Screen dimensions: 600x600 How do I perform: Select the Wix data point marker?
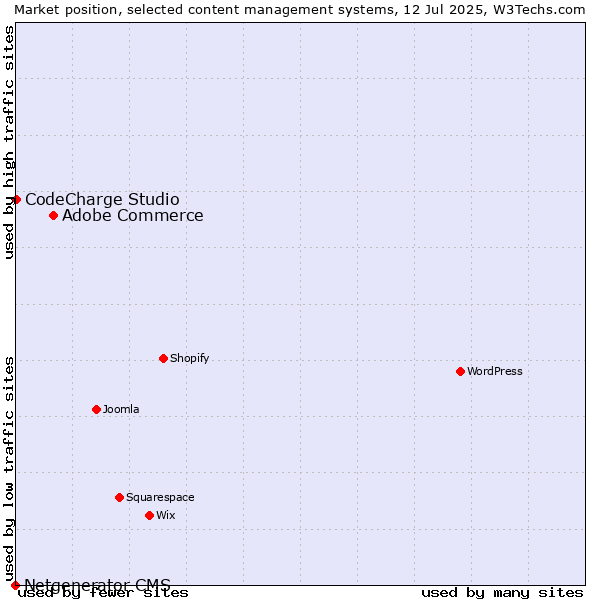[x=150, y=515]
